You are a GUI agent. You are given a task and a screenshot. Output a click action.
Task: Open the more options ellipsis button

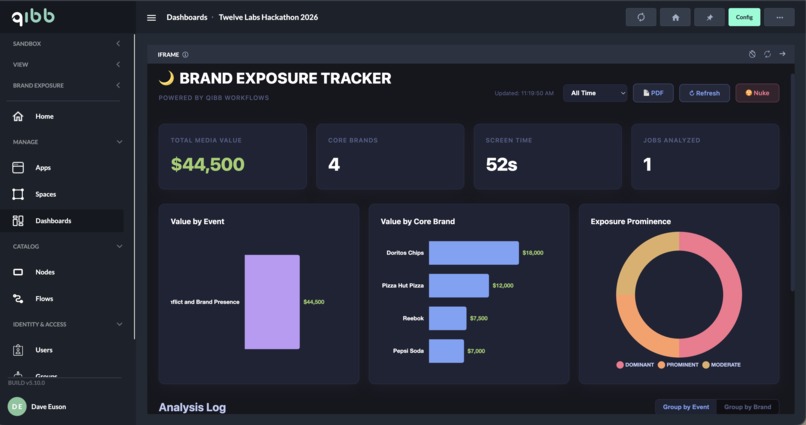779,17
